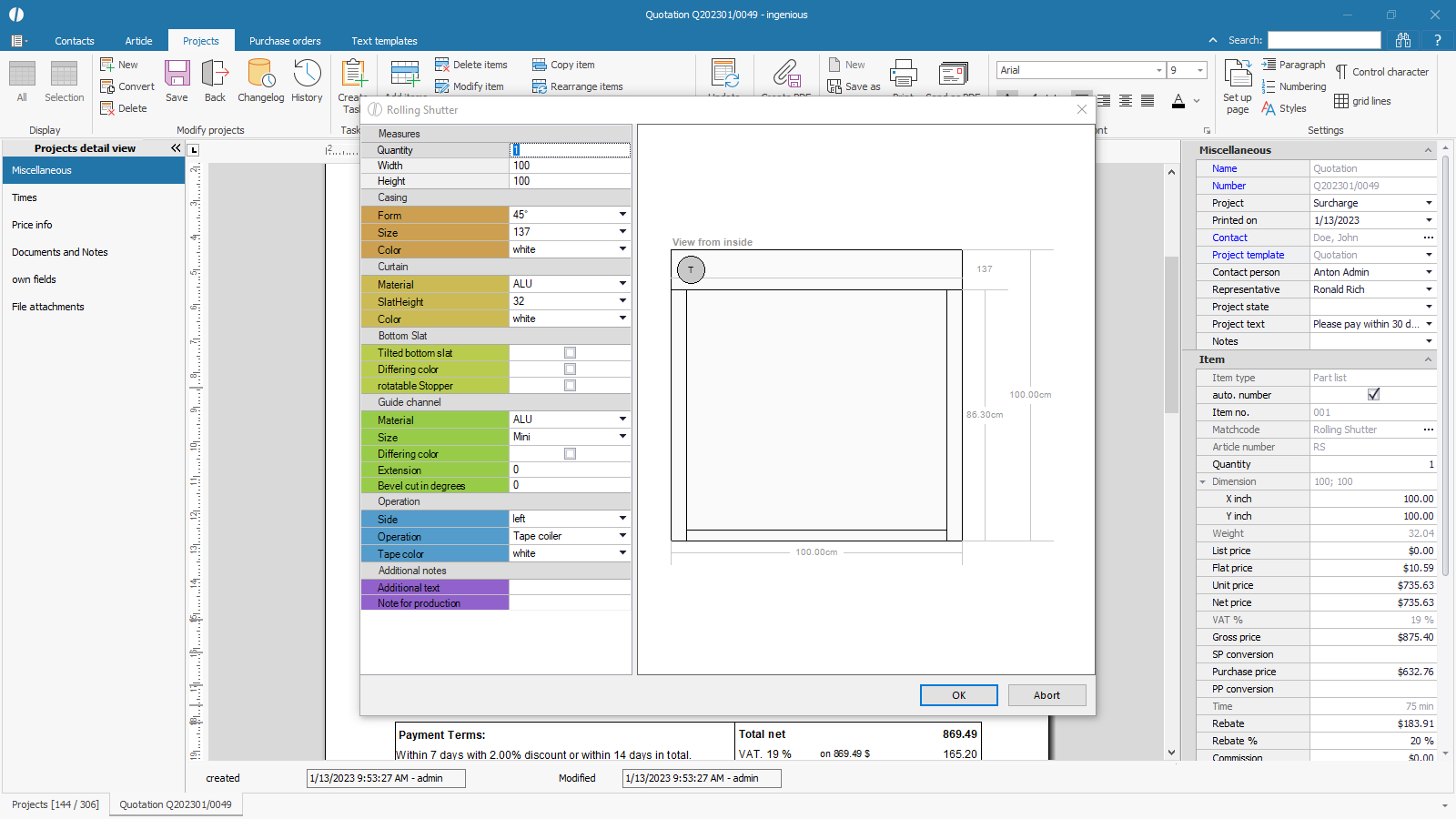The height and width of the screenshot is (819, 1456).
Task: Open the Arial font name dropdown
Action: 1158,70
